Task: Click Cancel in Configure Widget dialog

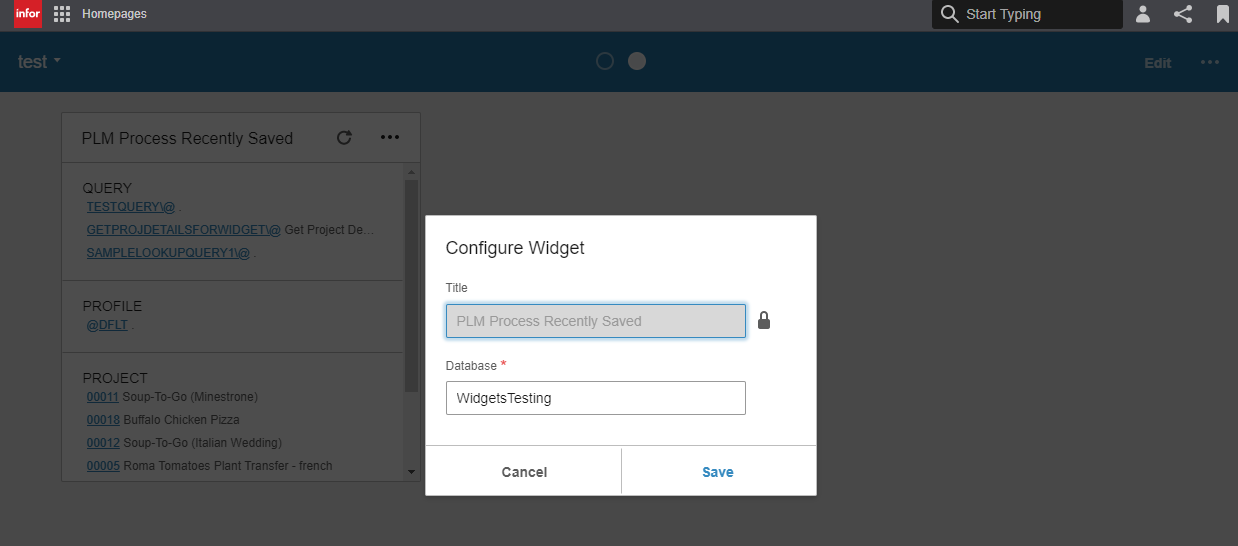Action: pyautogui.click(x=524, y=472)
